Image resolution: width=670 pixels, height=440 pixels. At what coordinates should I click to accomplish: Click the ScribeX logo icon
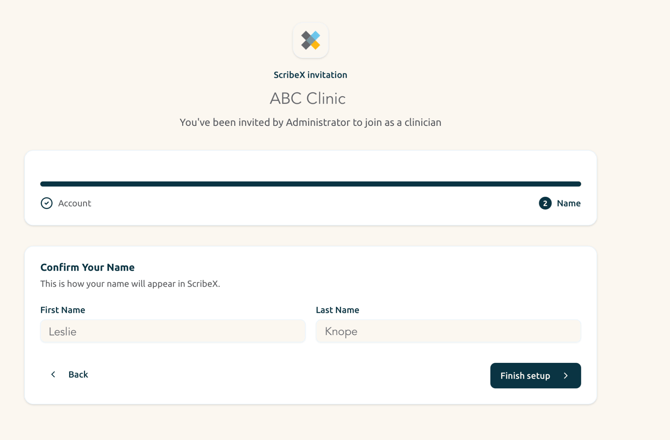(x=311, y=41)
